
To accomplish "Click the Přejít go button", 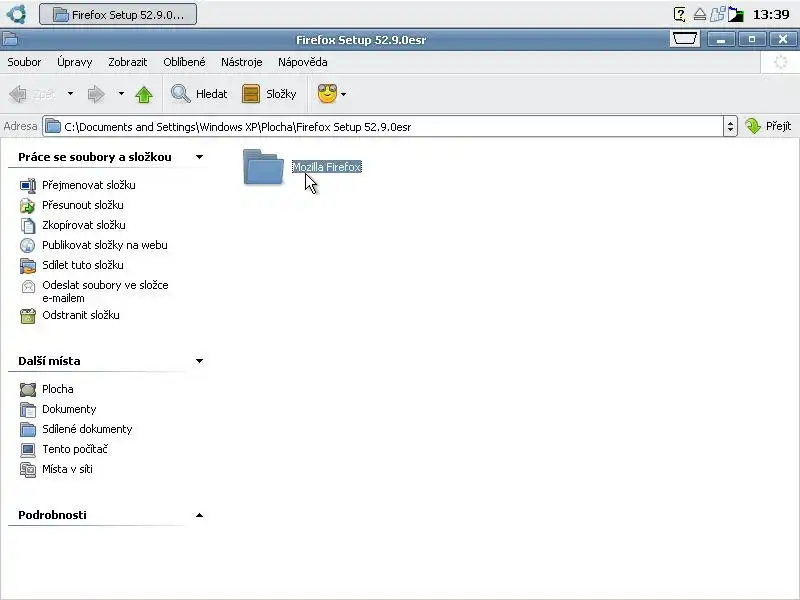I will 768,126.
